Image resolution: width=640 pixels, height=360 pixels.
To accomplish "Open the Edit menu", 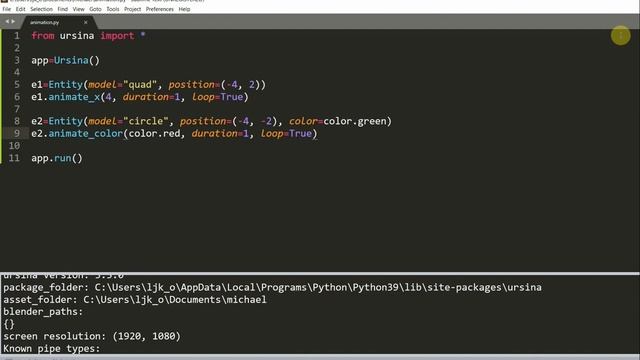I will (20, 9).
